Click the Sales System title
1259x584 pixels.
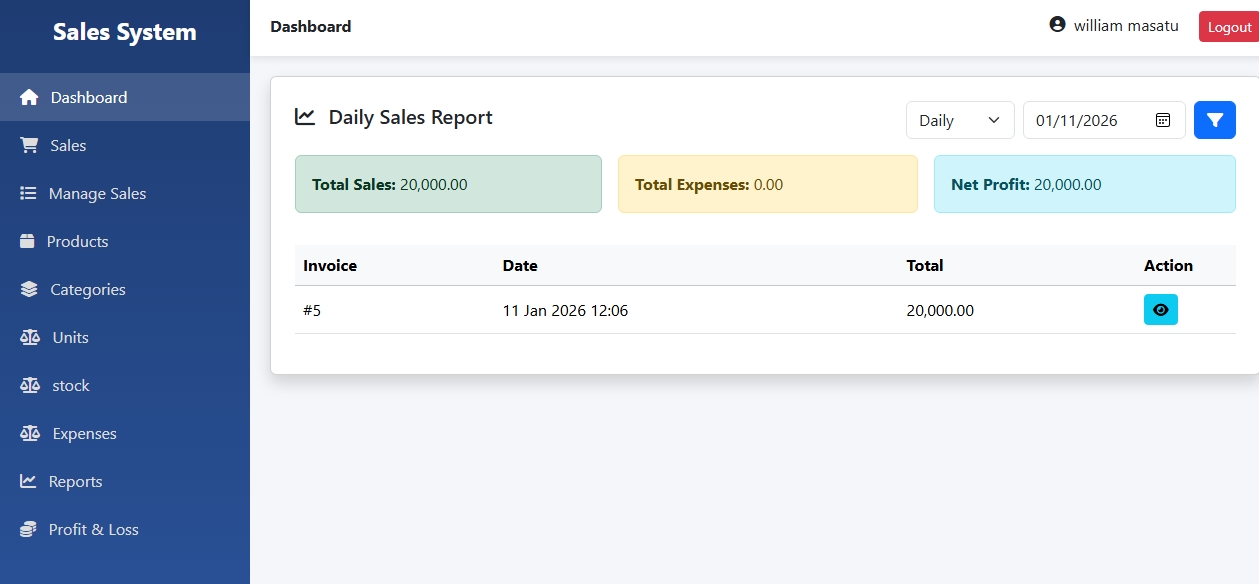tap(124, 32)
